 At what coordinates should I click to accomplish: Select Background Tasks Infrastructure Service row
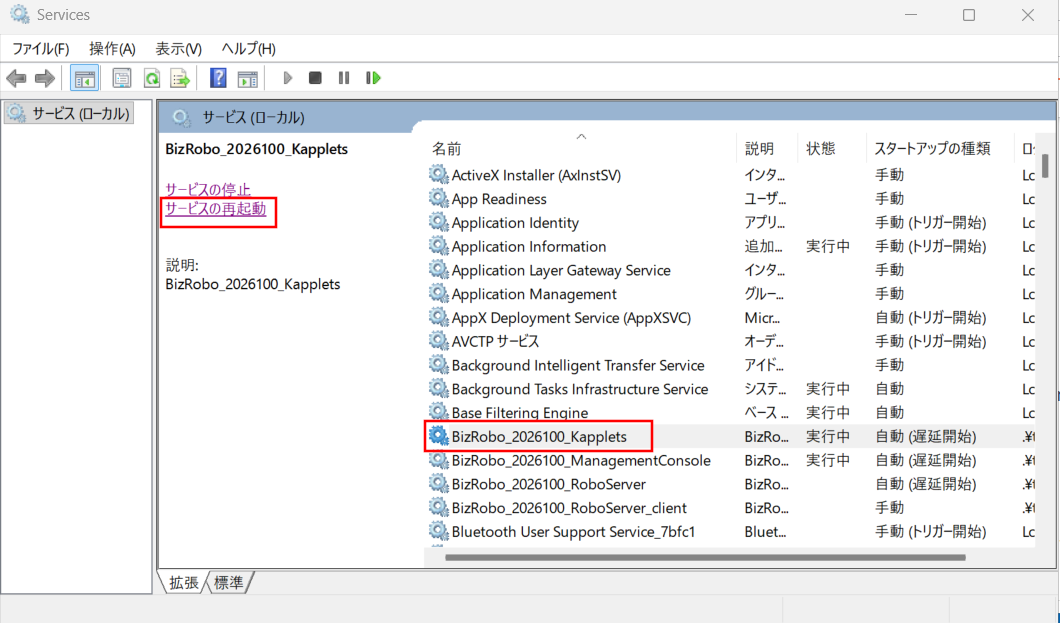pos(579,389)
